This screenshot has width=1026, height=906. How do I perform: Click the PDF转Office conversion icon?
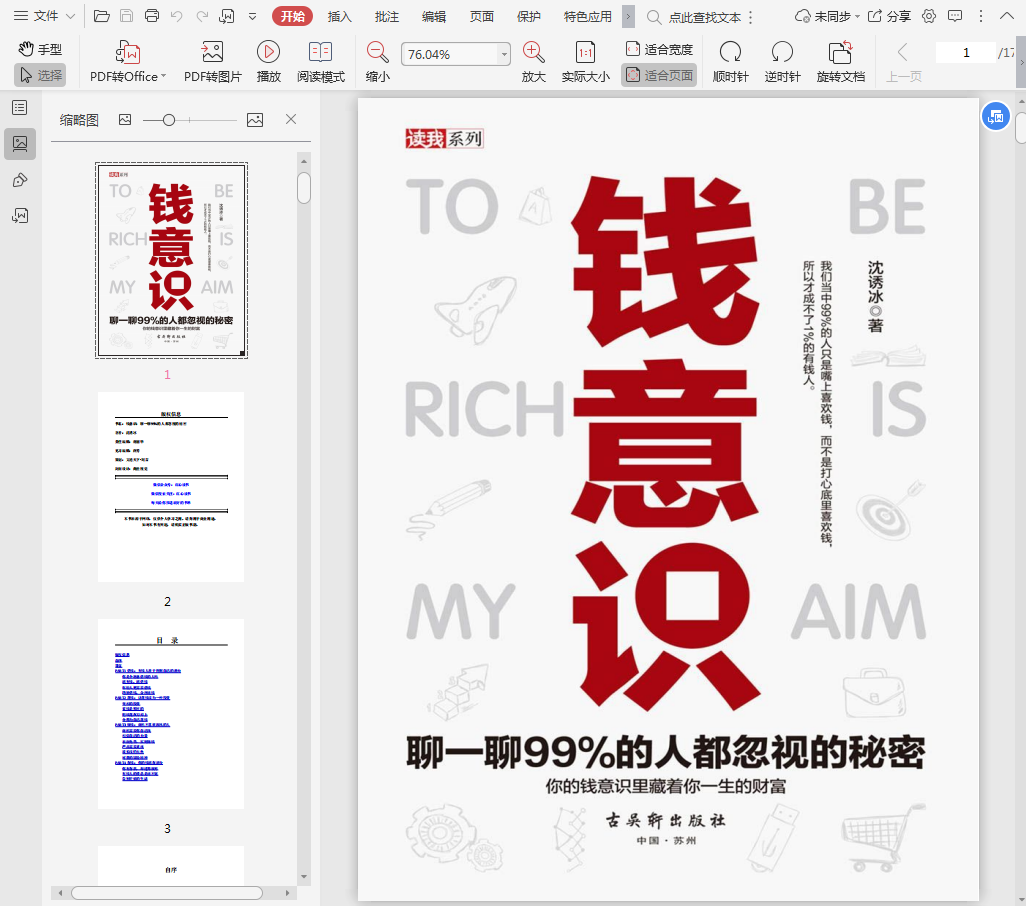pos(128,53)
